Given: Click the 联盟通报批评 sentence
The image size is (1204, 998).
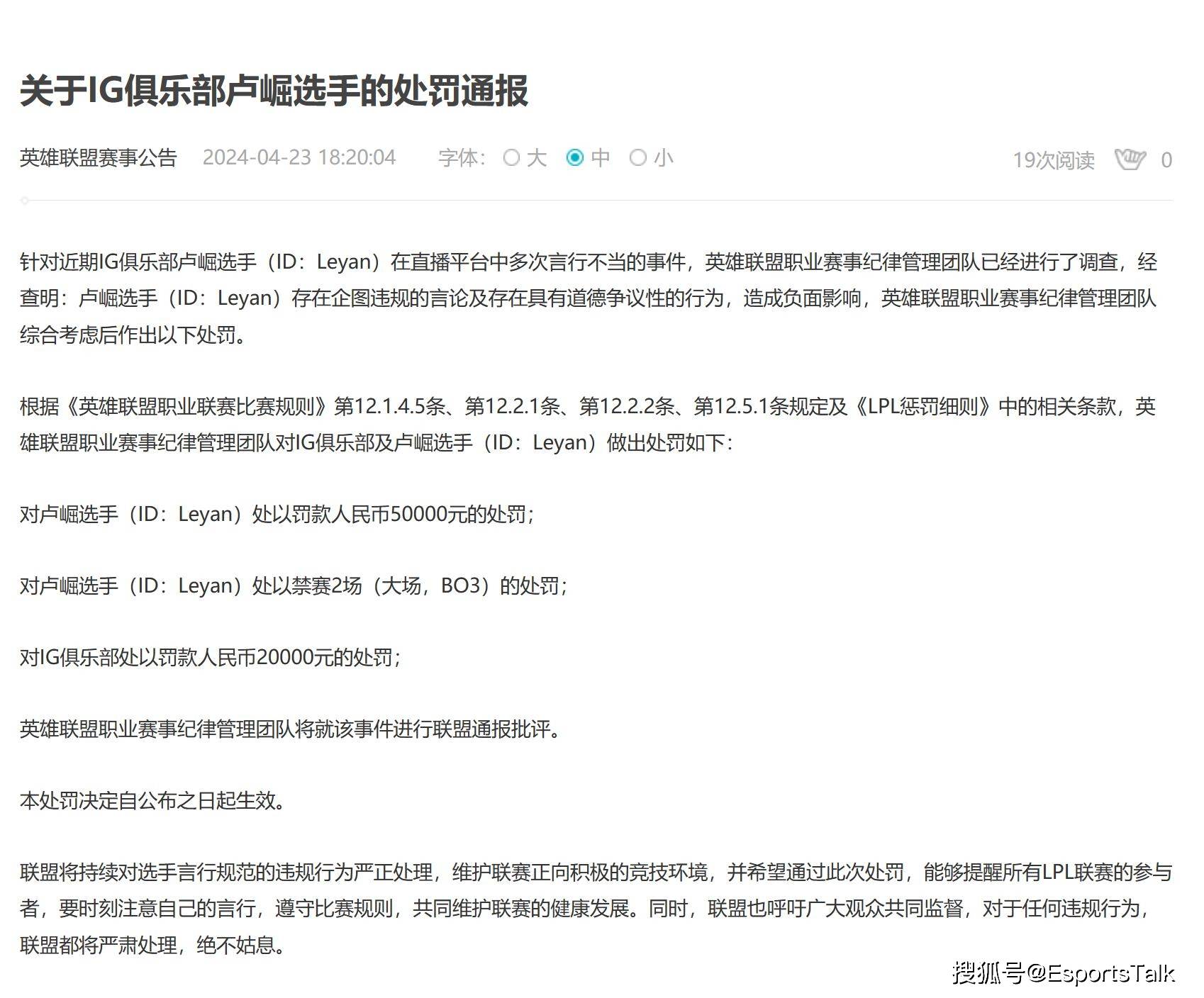Looking at the screenshot, I should [x=290, y=729].
